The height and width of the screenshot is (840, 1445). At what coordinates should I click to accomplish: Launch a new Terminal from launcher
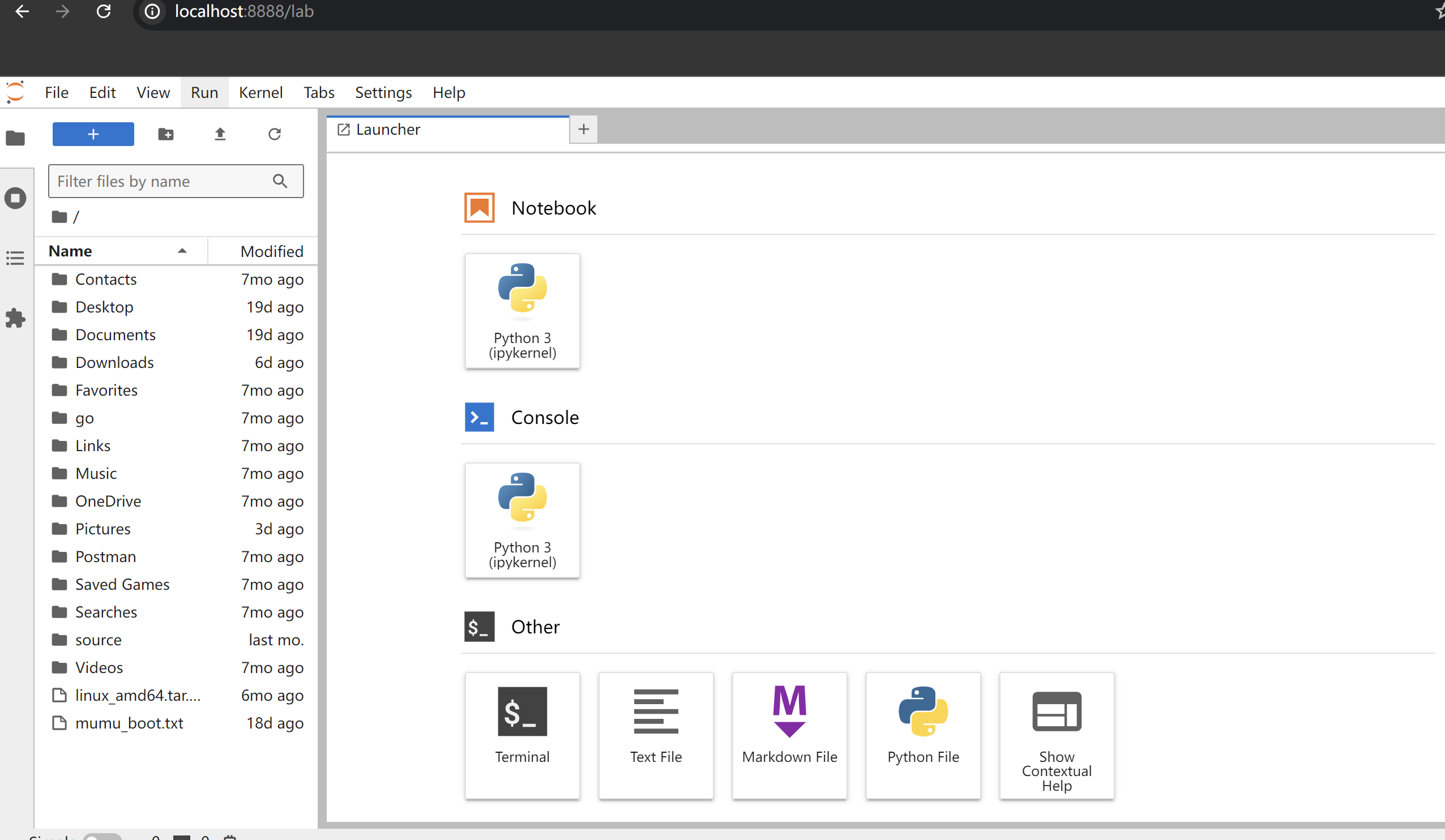(522, 735)
